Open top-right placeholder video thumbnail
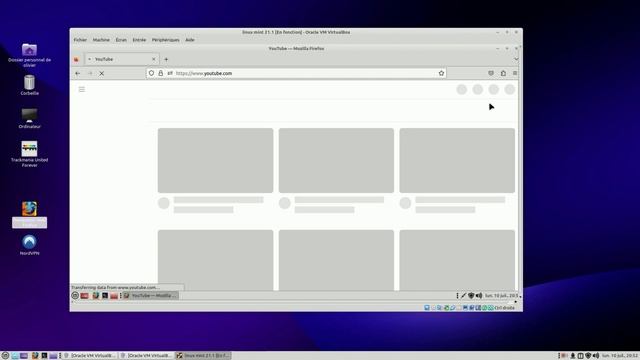This screenshot has width=640, height=360. tap(457, 160)
